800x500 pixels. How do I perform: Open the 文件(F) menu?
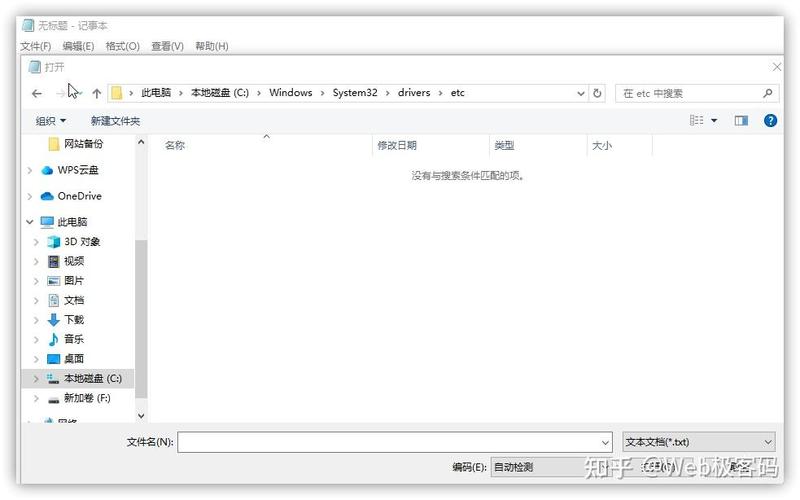(35, 46)
